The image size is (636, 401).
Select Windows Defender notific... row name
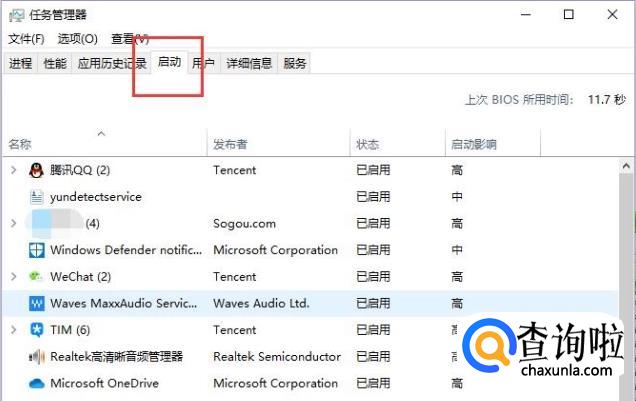(126, 250)
